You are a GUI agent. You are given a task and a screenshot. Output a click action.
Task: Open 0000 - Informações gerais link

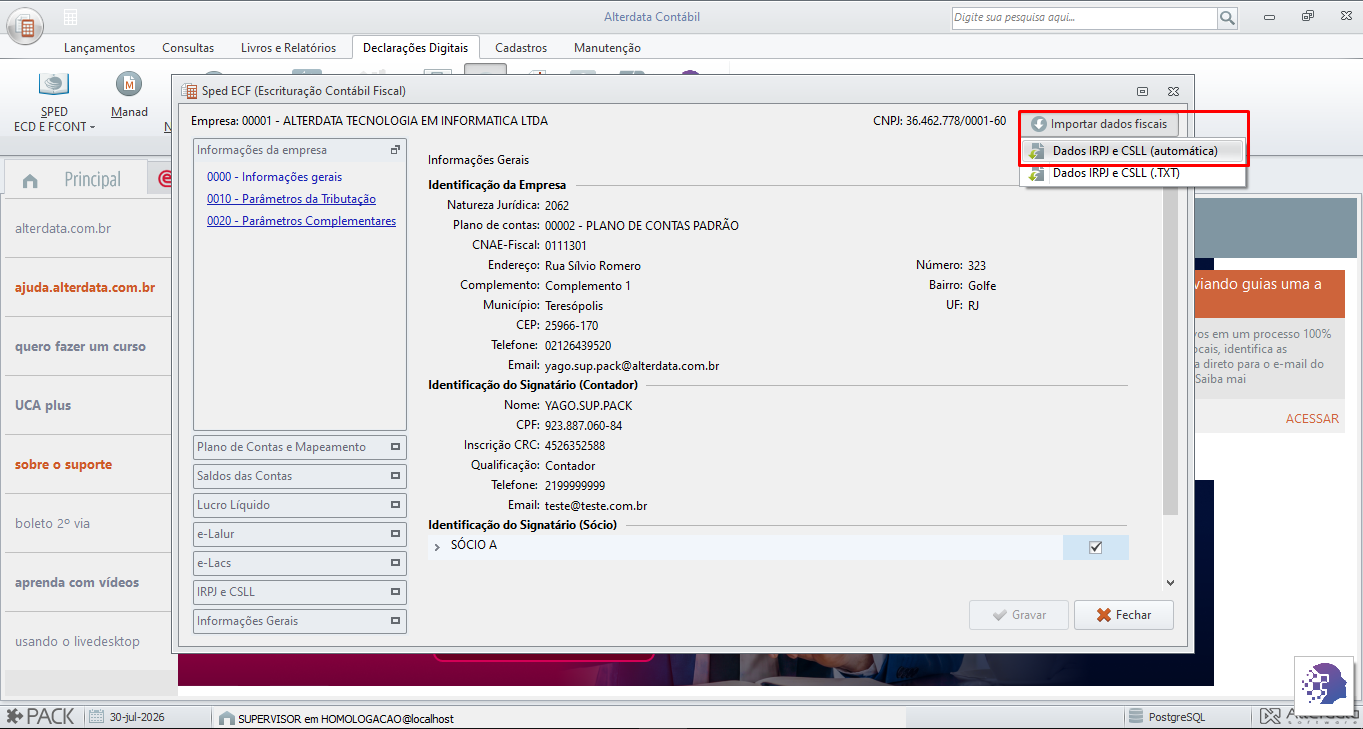pos(274,177)
